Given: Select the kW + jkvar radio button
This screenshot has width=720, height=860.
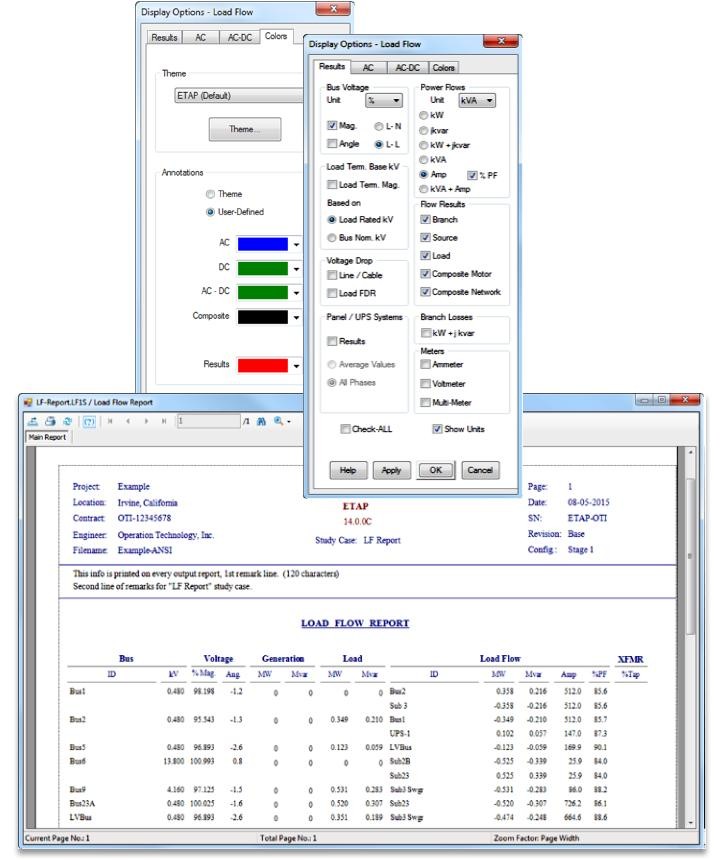Looking at the screenshot, I should click(423, 145).
